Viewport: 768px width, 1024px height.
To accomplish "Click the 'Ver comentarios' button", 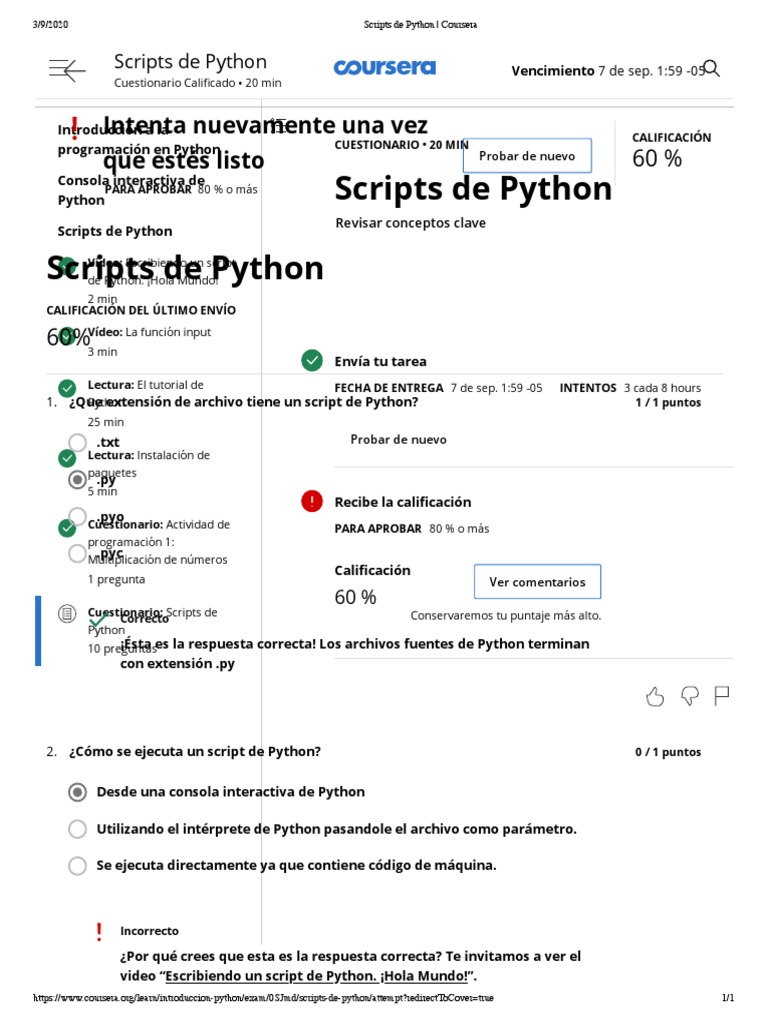I will (537, 582).
